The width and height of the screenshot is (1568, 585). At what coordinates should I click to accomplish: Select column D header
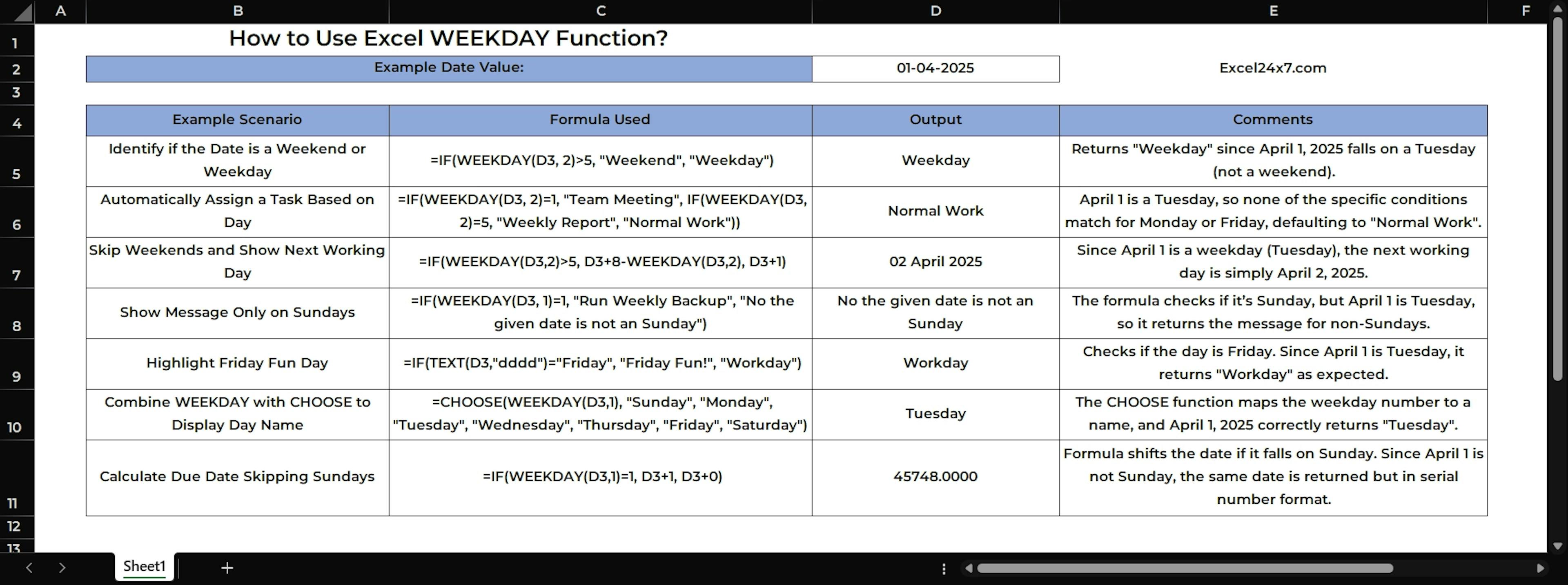(935, 11)
